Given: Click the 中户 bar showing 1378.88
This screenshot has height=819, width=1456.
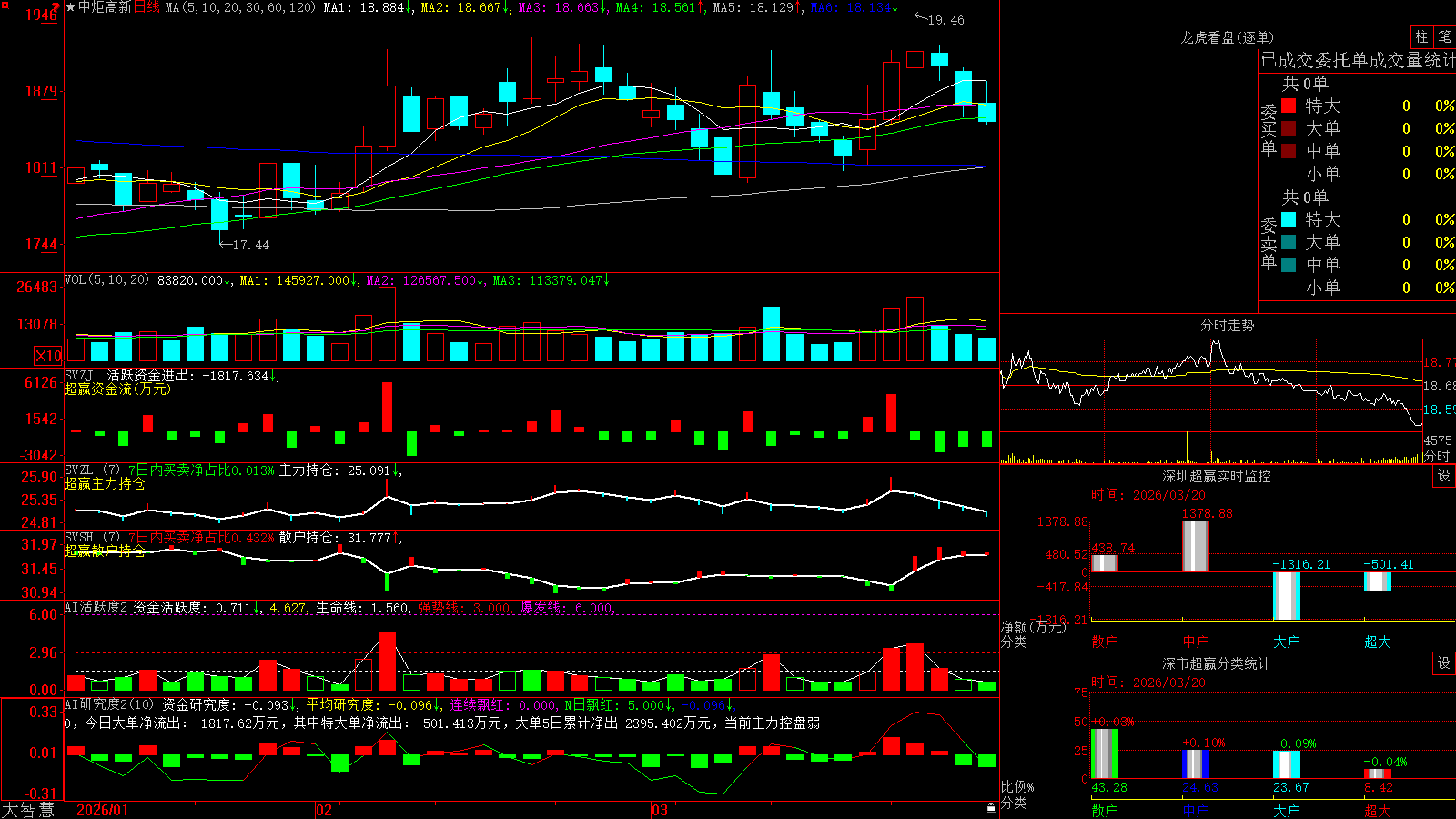Looking at the screenshot, I should click(1196, 546).
